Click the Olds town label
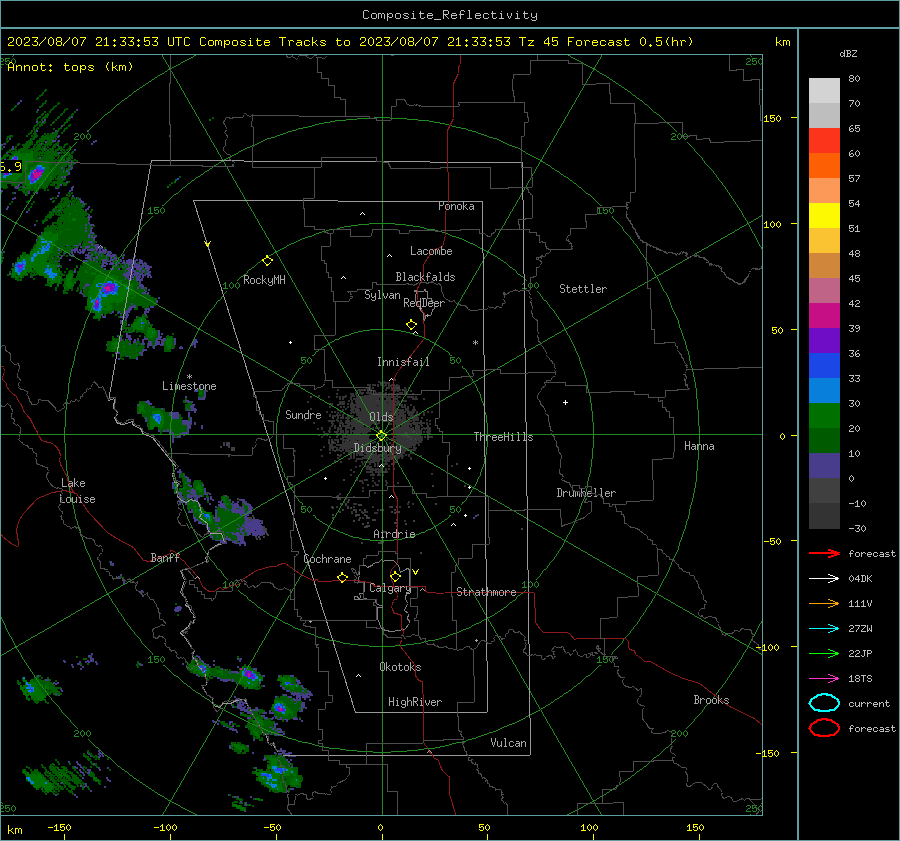900x841 pixels. [381, 417]
